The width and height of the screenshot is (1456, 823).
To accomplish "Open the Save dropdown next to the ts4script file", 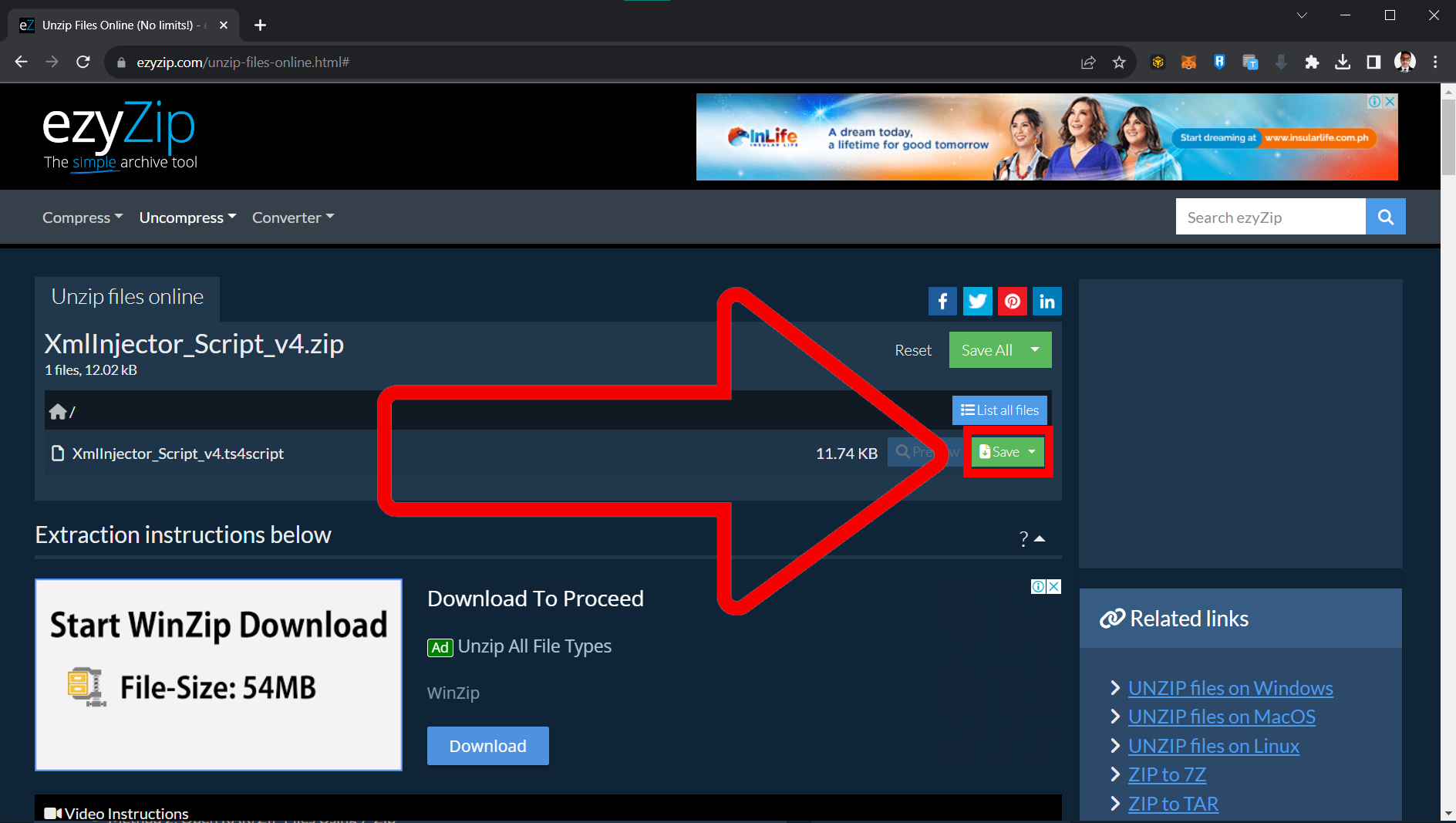I will click(x=1033, y=451).
